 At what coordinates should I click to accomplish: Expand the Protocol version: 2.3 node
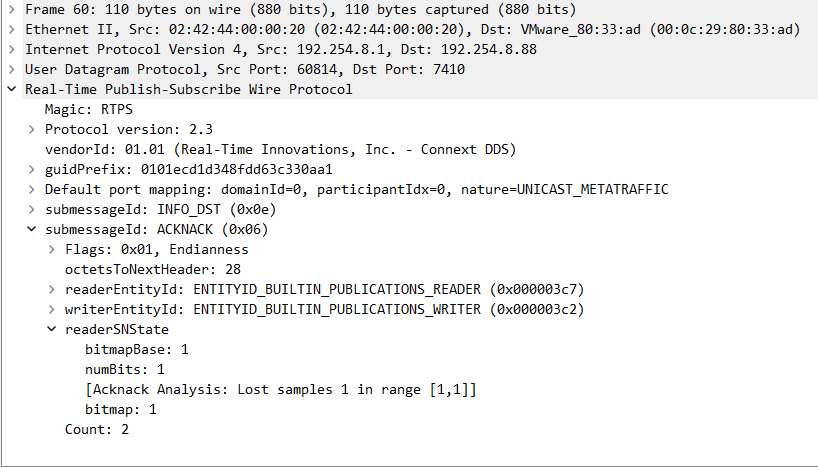click(x=32, y=129)
